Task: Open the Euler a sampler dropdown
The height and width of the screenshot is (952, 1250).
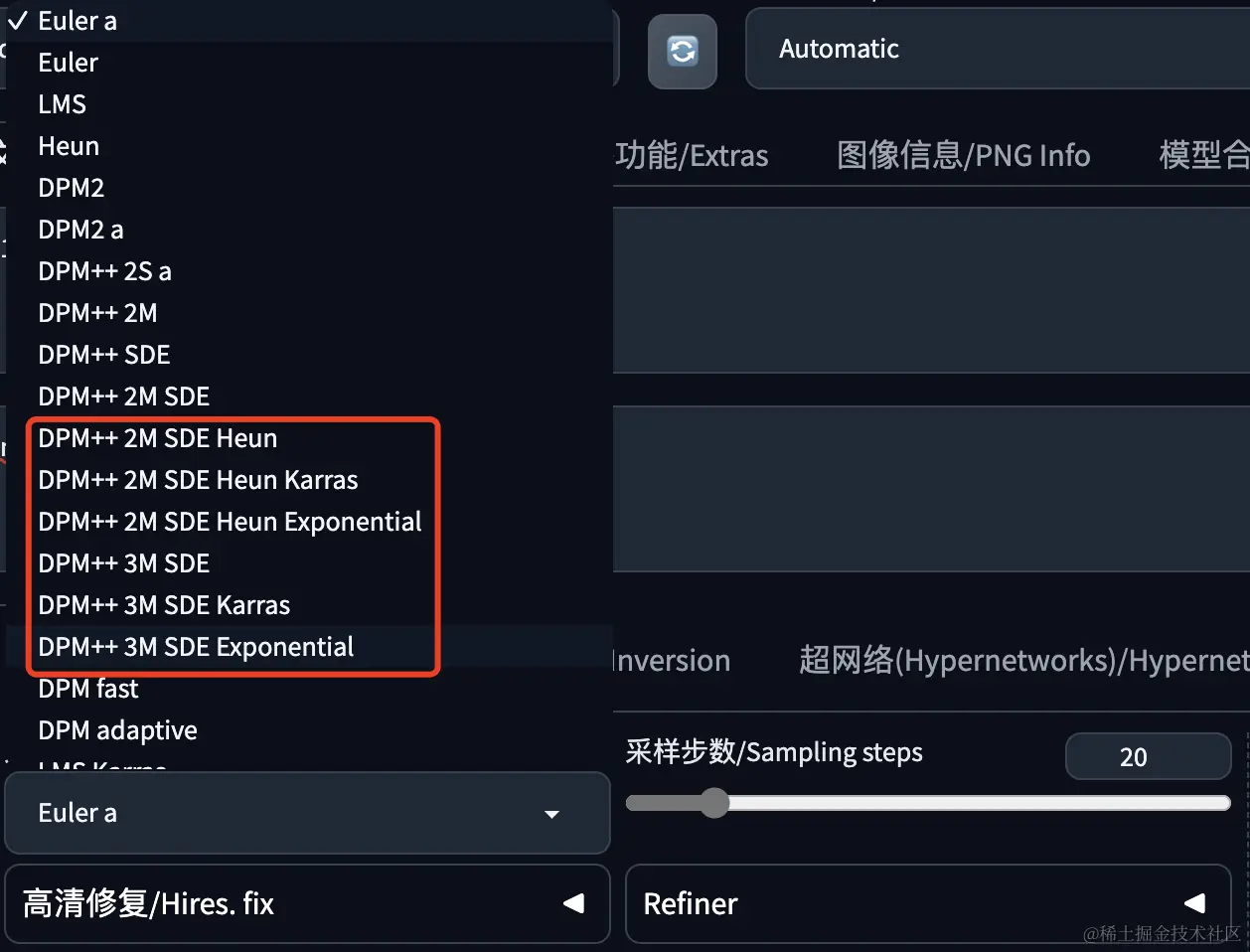Action: (x=308, y=812)
